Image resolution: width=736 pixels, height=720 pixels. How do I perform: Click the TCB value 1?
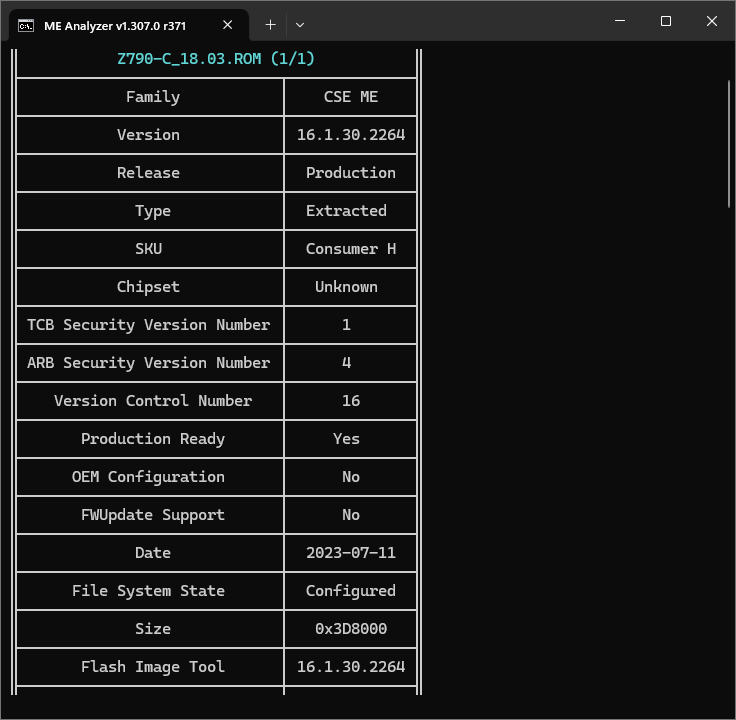346,325
